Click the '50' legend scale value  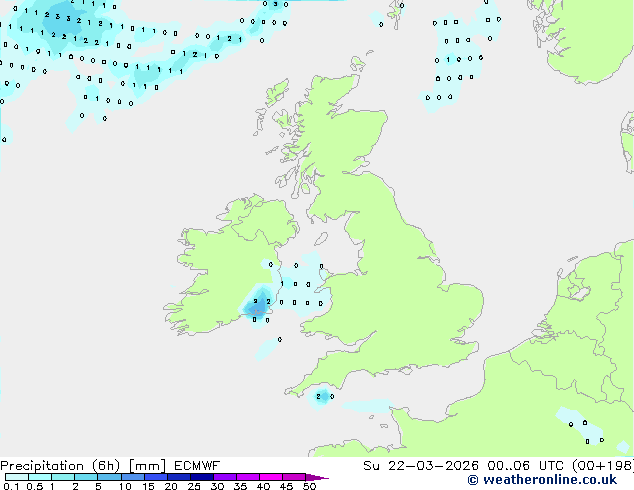point(309,486)
